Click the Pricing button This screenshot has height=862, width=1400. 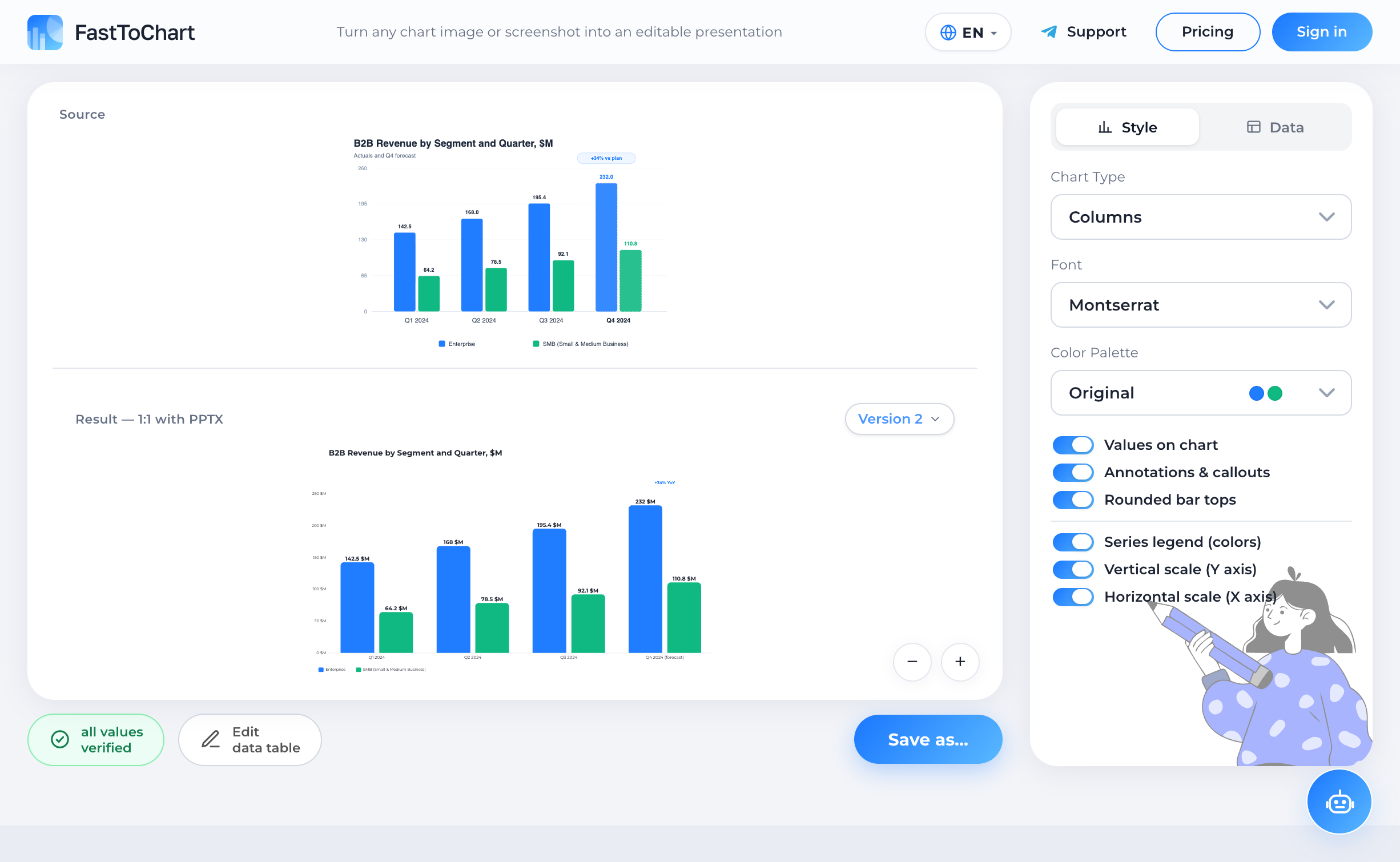[1208, 32]
